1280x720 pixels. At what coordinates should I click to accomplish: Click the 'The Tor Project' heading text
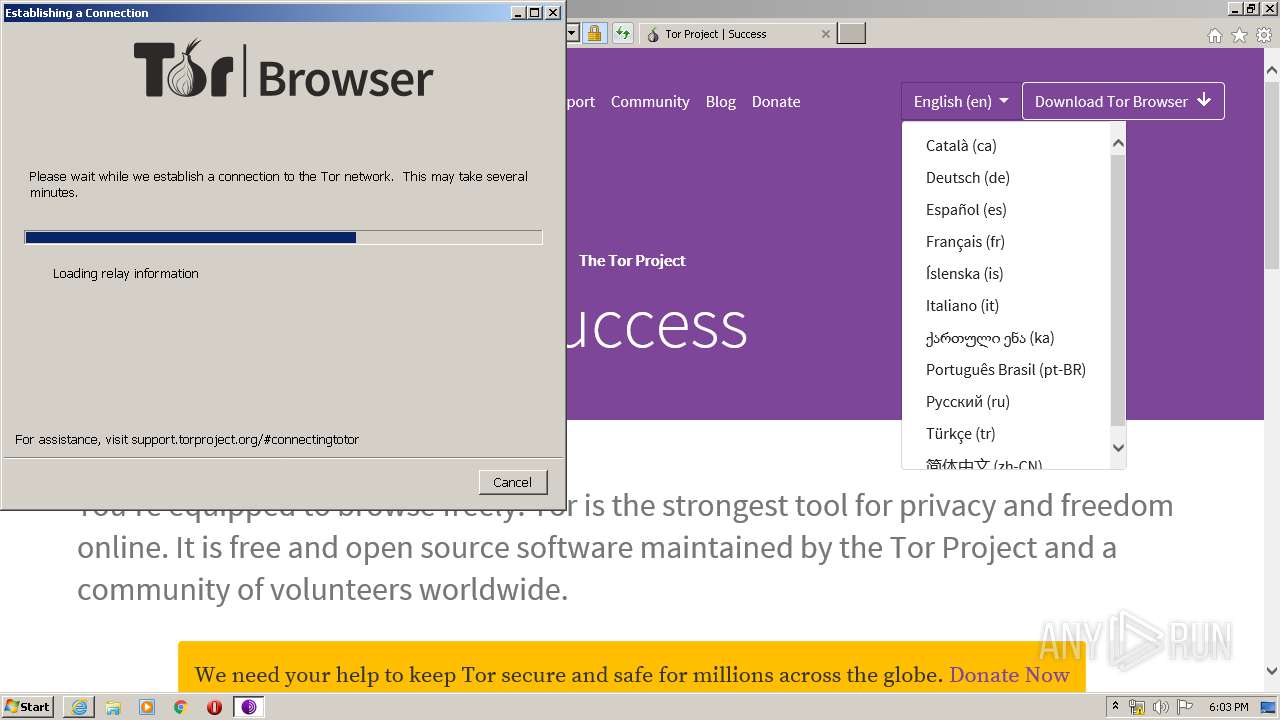point(632,260)
